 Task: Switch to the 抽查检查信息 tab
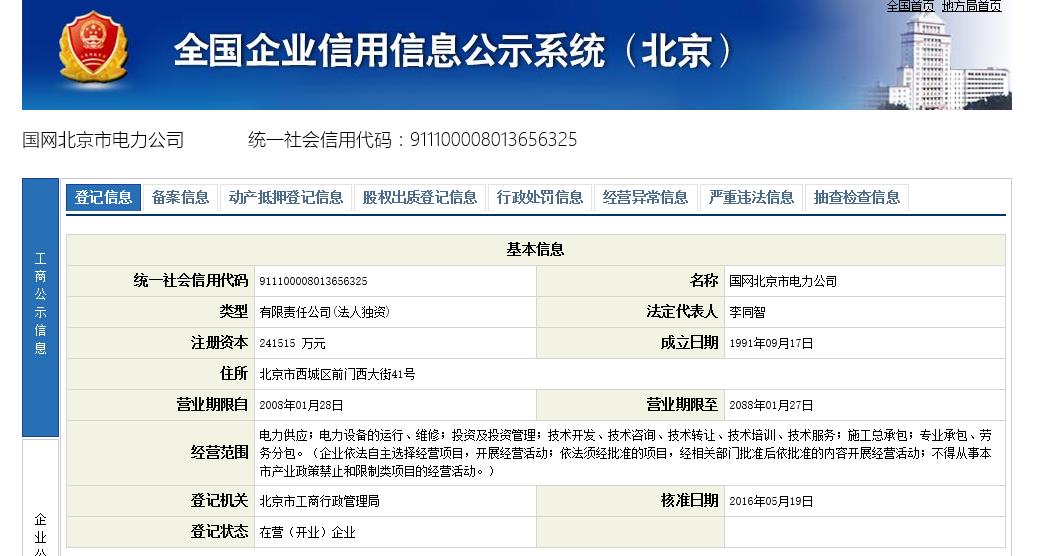click(857, 197)
